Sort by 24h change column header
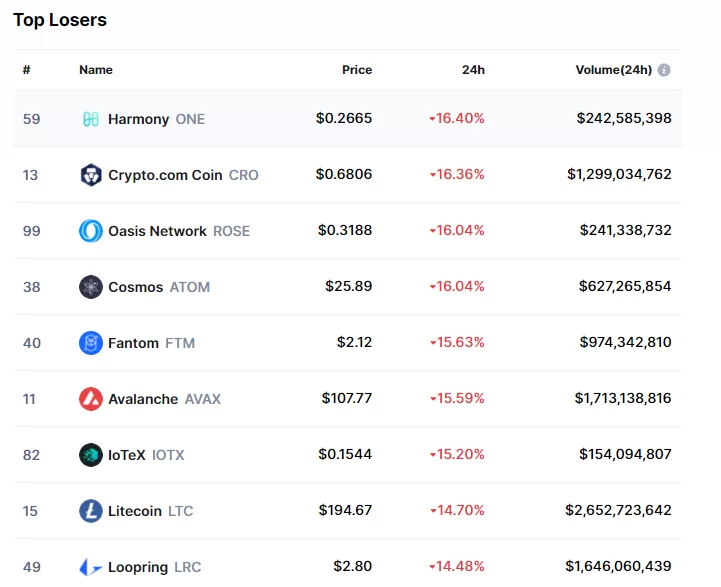 (473, 70)
